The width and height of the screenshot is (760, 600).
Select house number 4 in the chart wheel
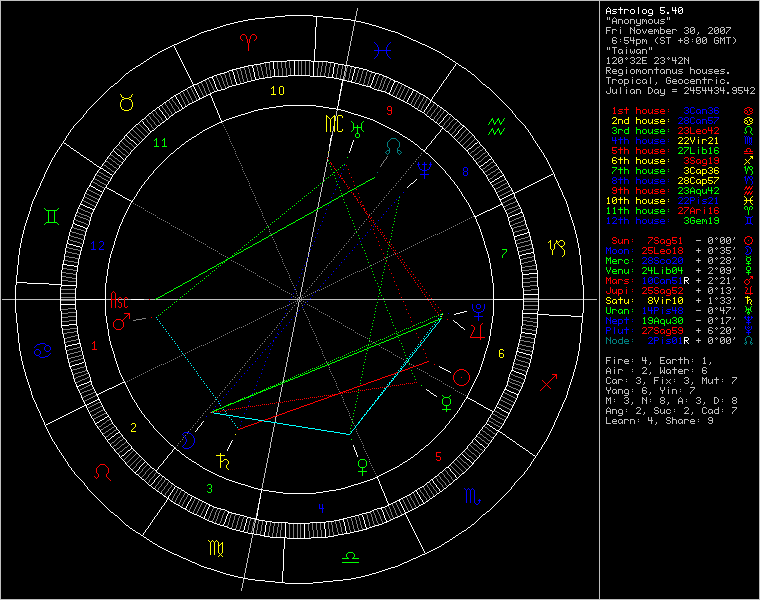321,508
